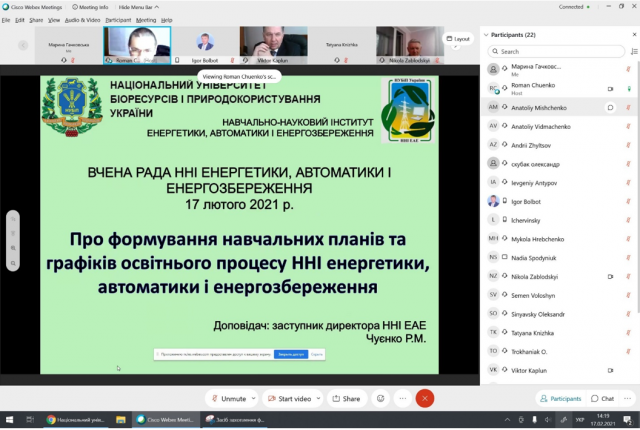640x430 pixels.
Task: Click the sort icon beside the participant search
Action: (x=634, y=51)
